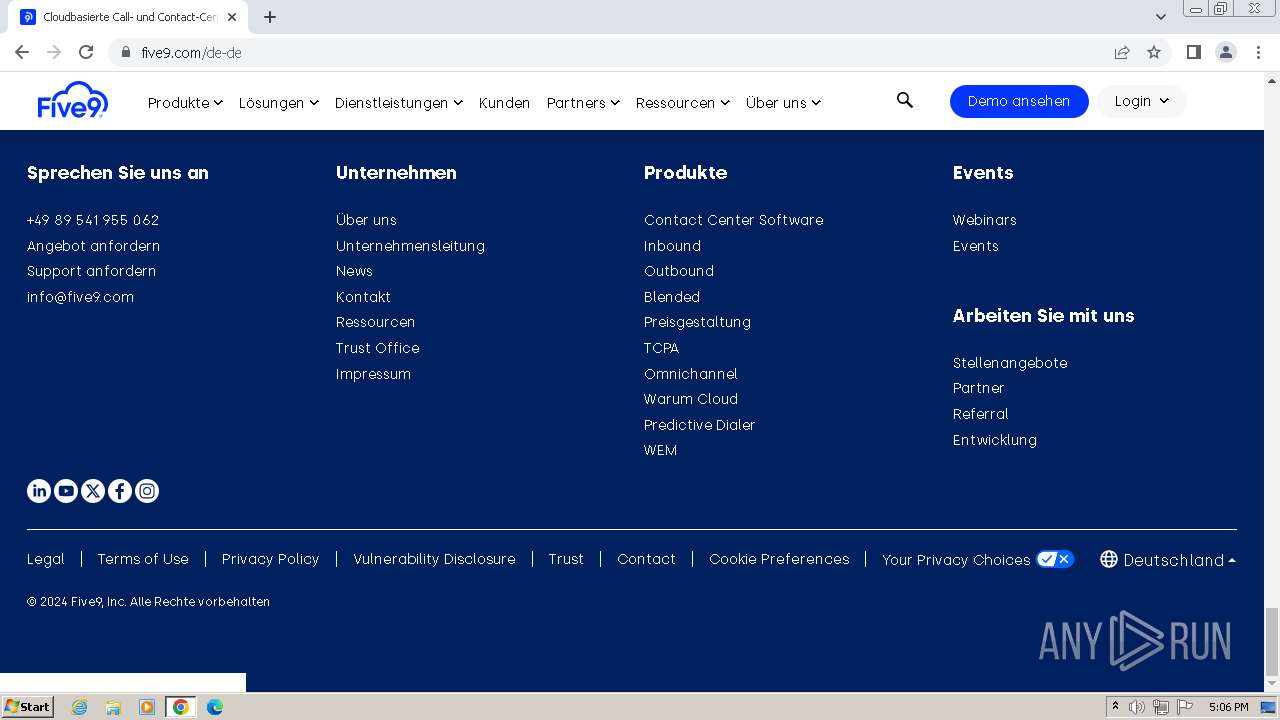
Task: Open Contact Center Software link
Action: click(x=733, y=220)
